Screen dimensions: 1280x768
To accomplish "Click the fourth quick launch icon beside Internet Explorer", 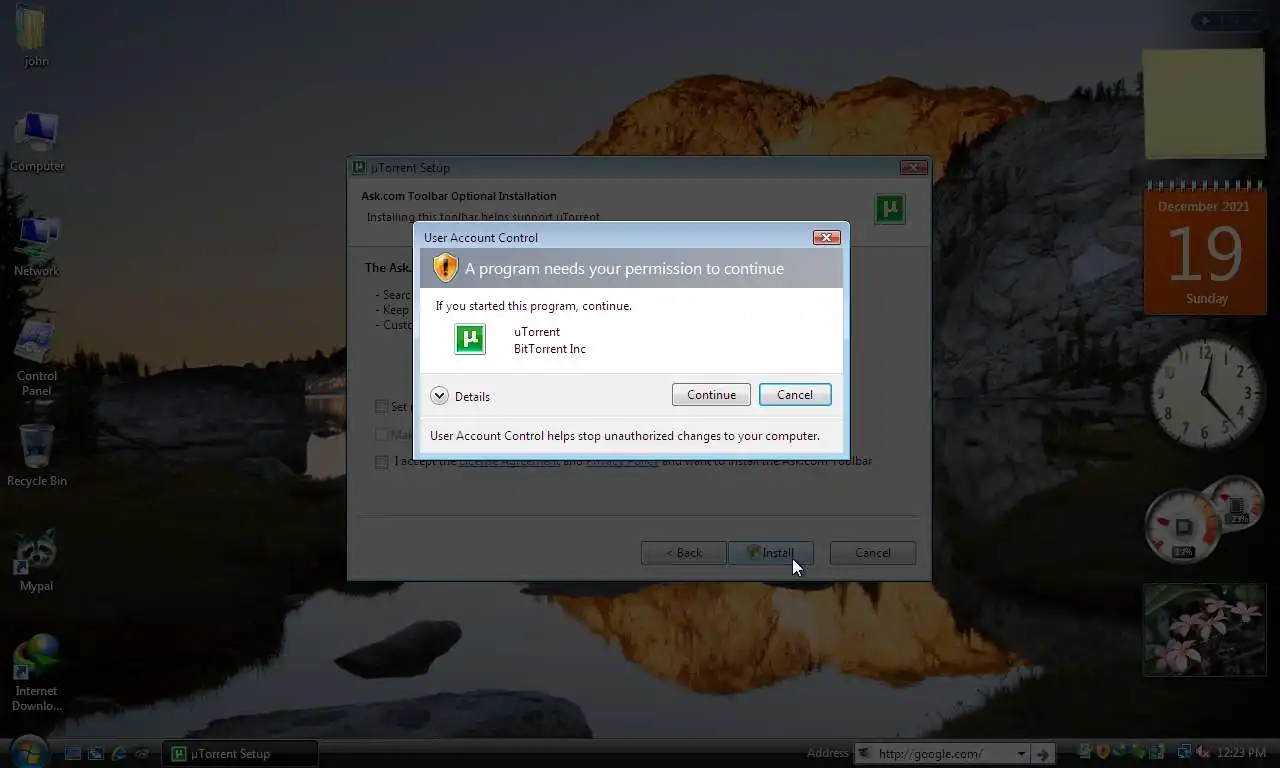I will click(x=142, y=754).
